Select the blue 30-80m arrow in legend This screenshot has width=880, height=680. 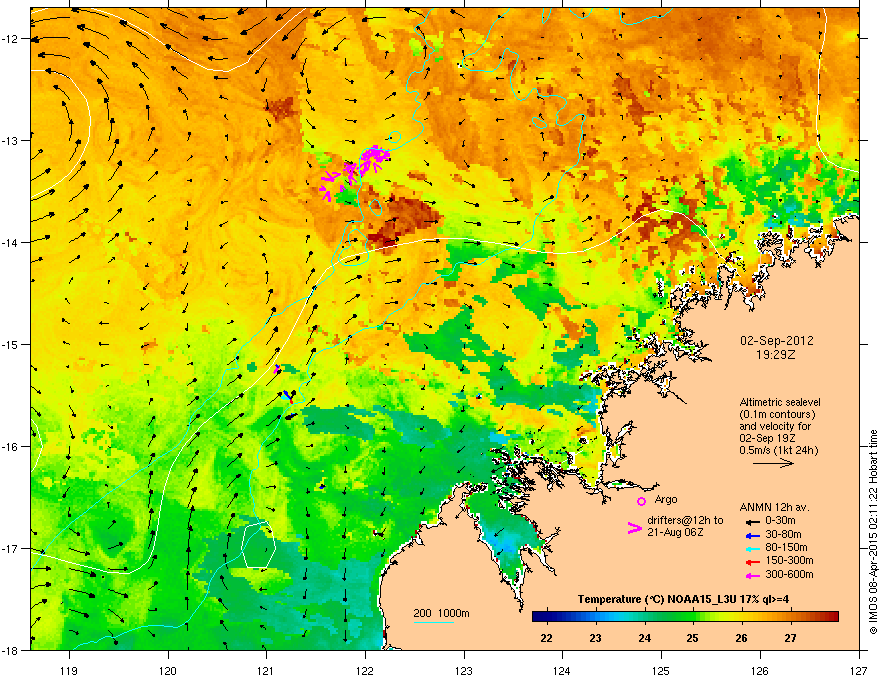tap(752, 535)
